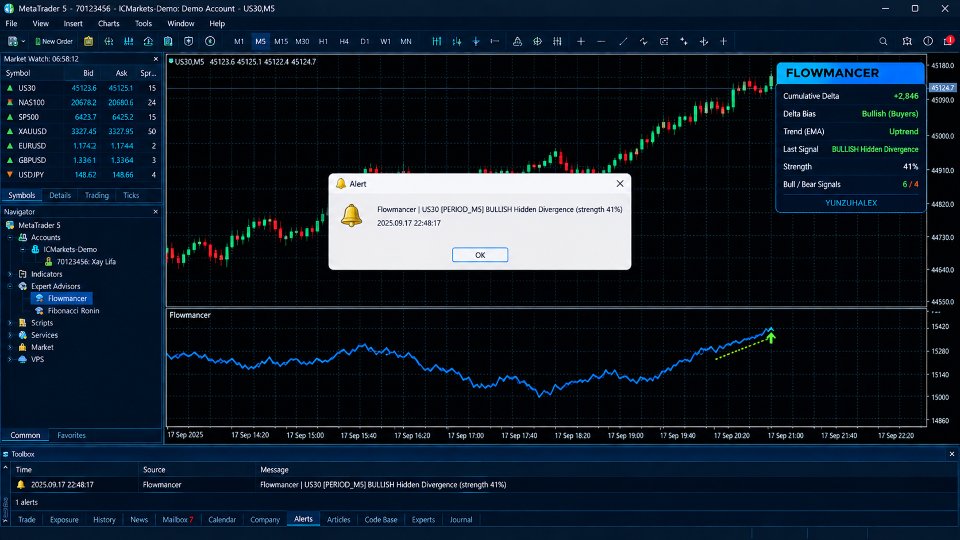Click the Market shopping bag icon

(23, 347)
